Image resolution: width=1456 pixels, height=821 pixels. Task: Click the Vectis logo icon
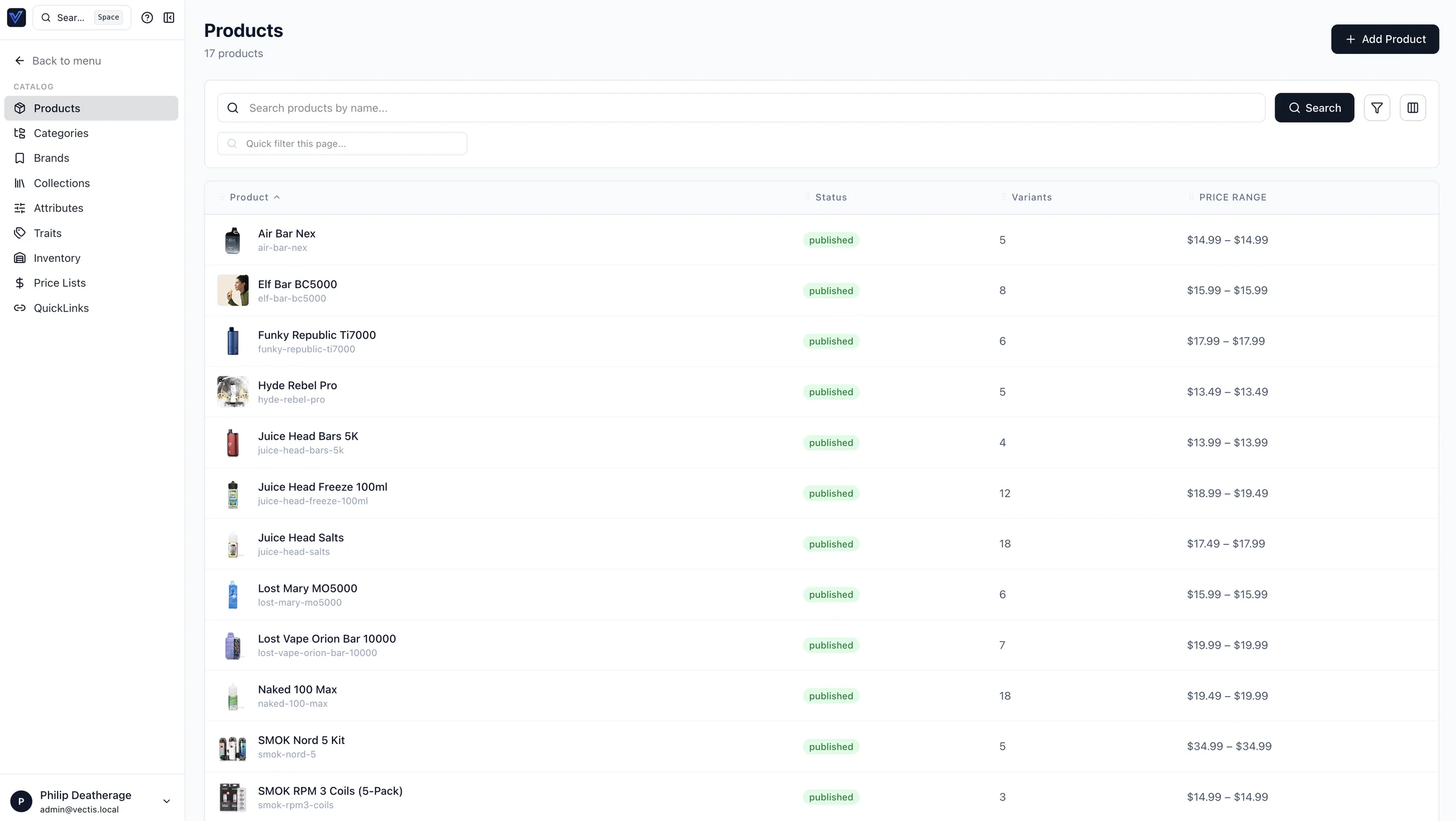[16, 18]
